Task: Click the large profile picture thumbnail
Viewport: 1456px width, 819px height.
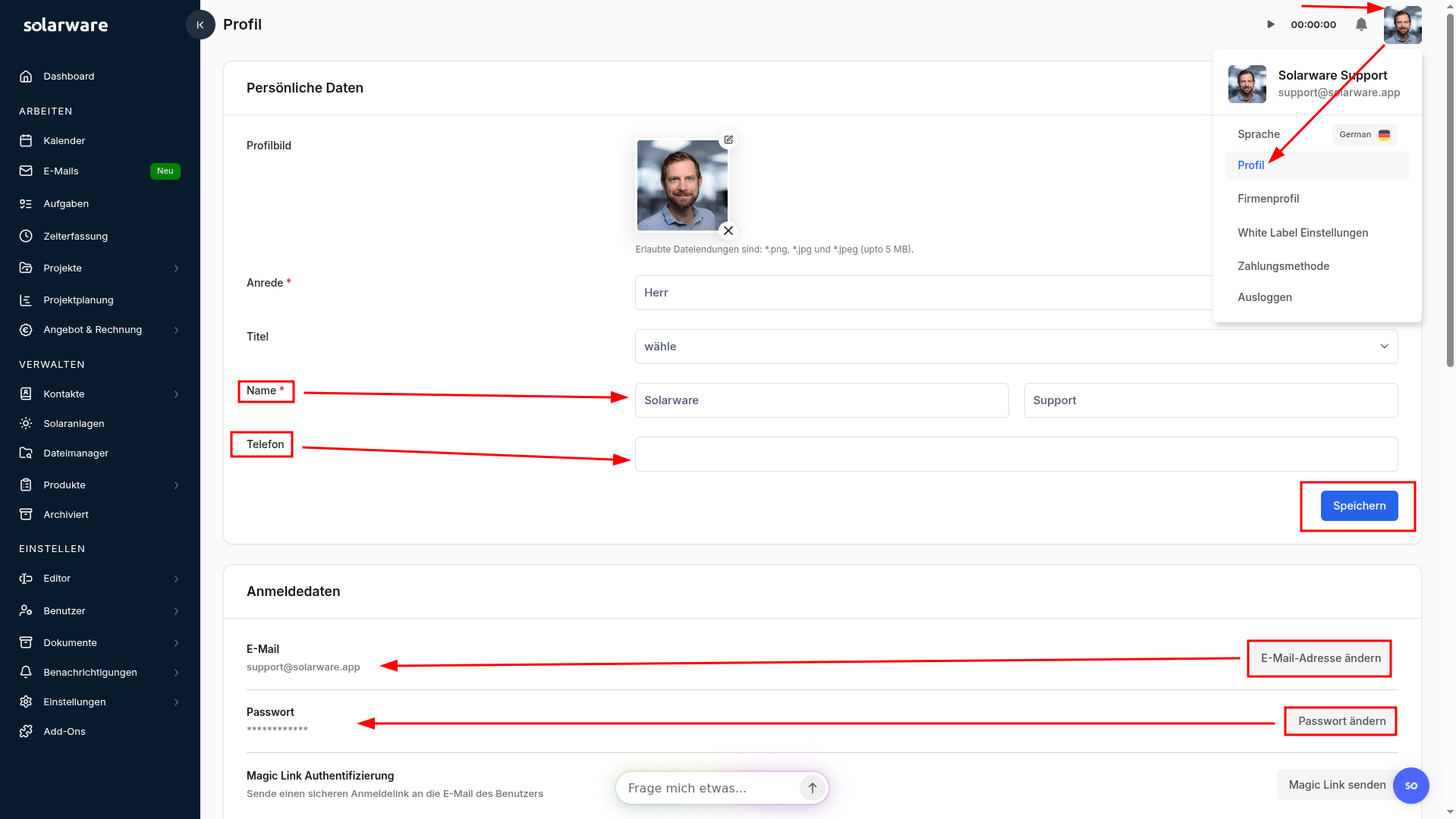Action: tap(682, 185)
